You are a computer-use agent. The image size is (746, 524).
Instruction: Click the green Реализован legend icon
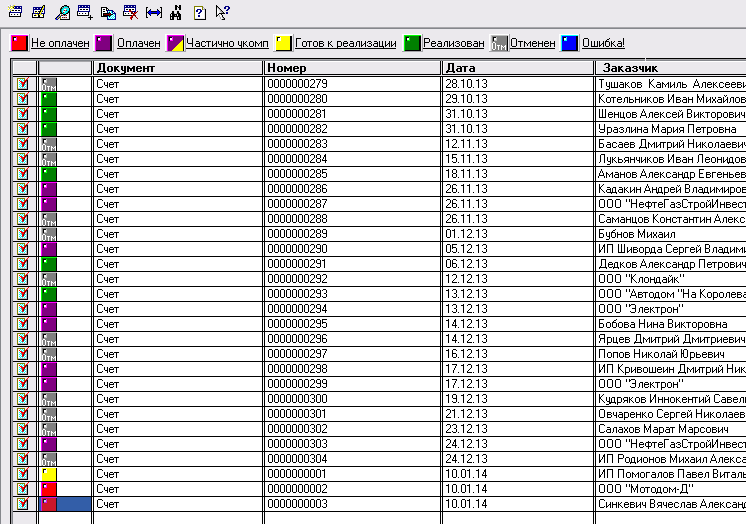pyautogui.click(x=412, y=43)
